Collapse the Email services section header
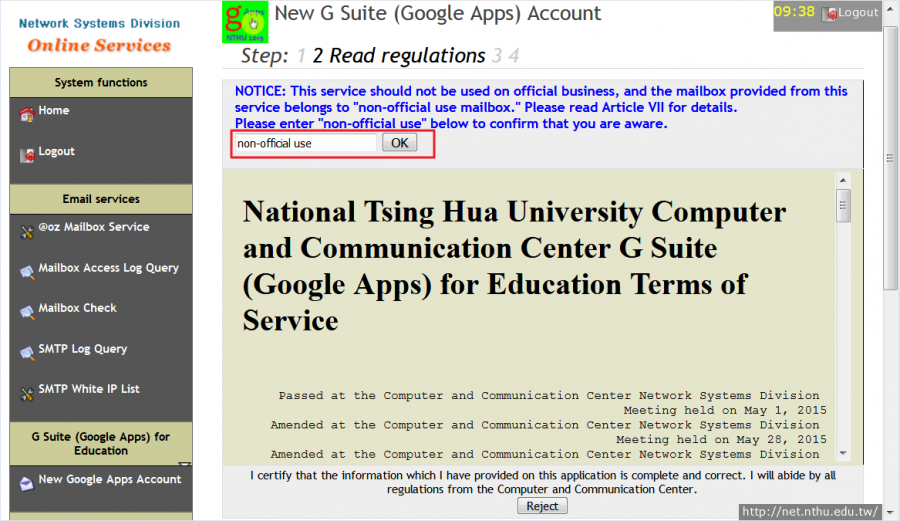900x521 pixels. [100, 199]
